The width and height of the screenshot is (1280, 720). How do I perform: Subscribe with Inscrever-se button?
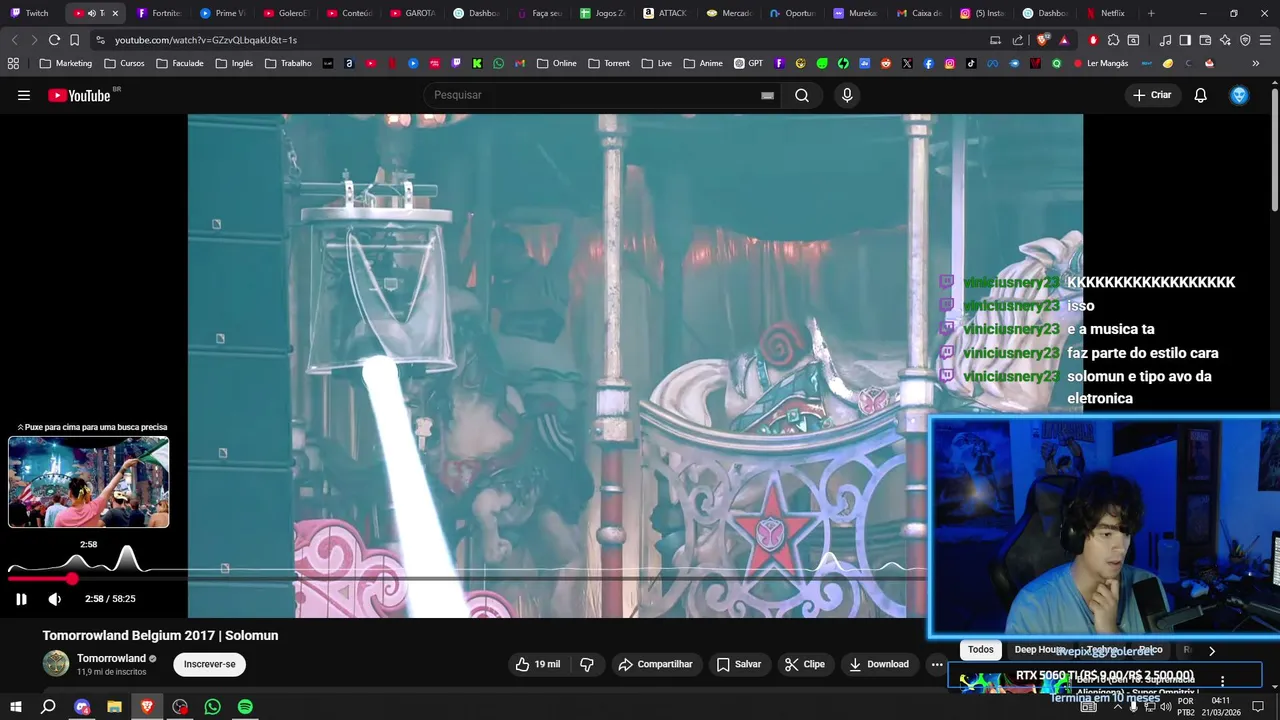210,664
